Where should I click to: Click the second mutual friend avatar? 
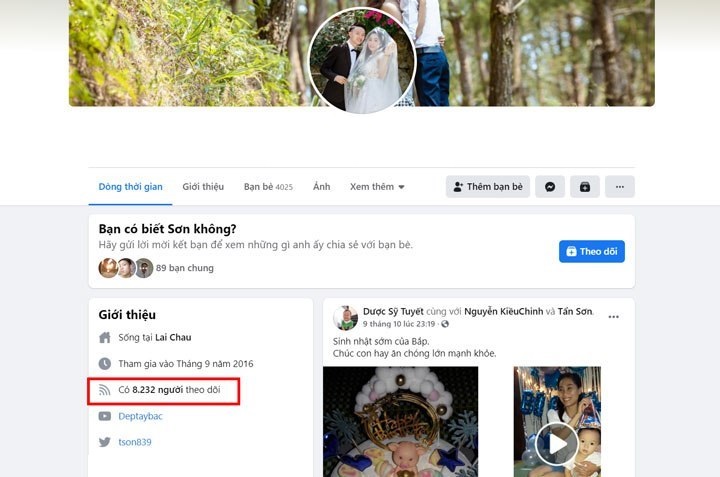[x=126, y=268]
